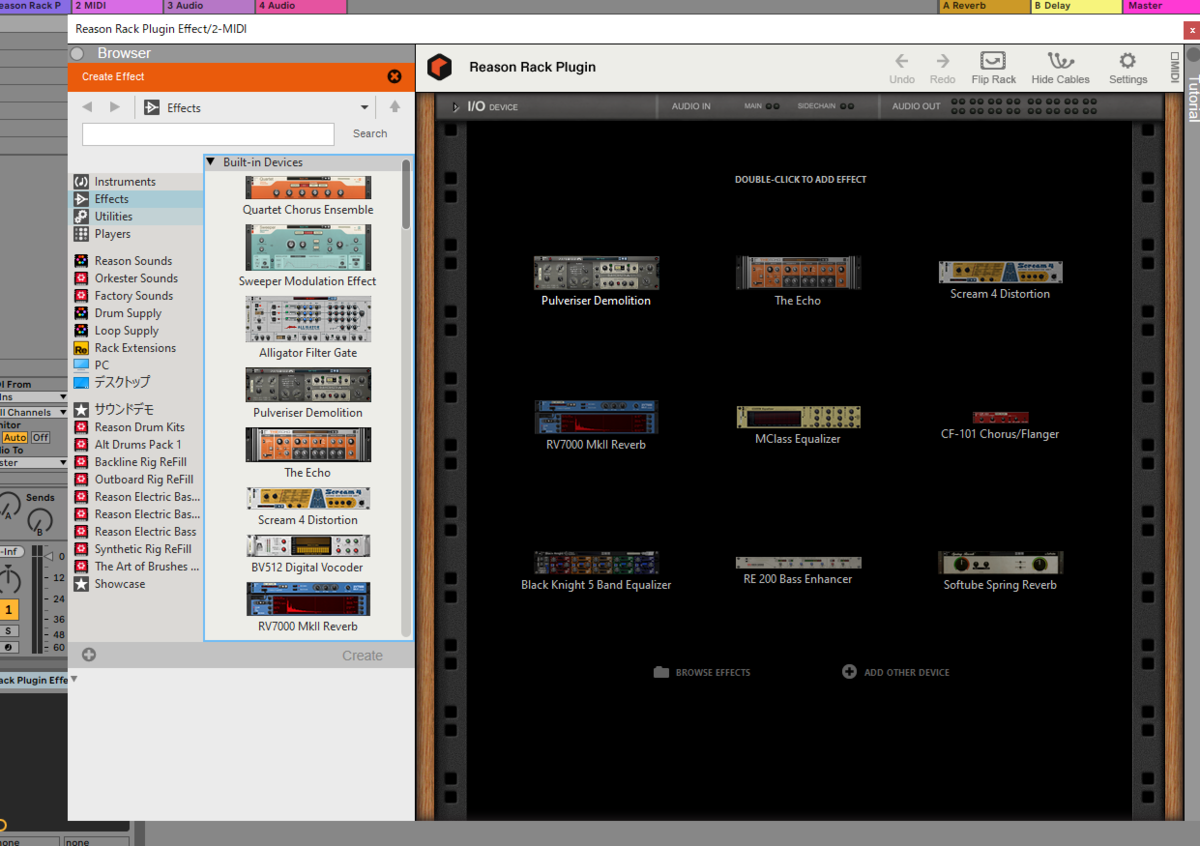Click Add Other Device in rack
This screenshot has width=1200, height=846.
896,672
